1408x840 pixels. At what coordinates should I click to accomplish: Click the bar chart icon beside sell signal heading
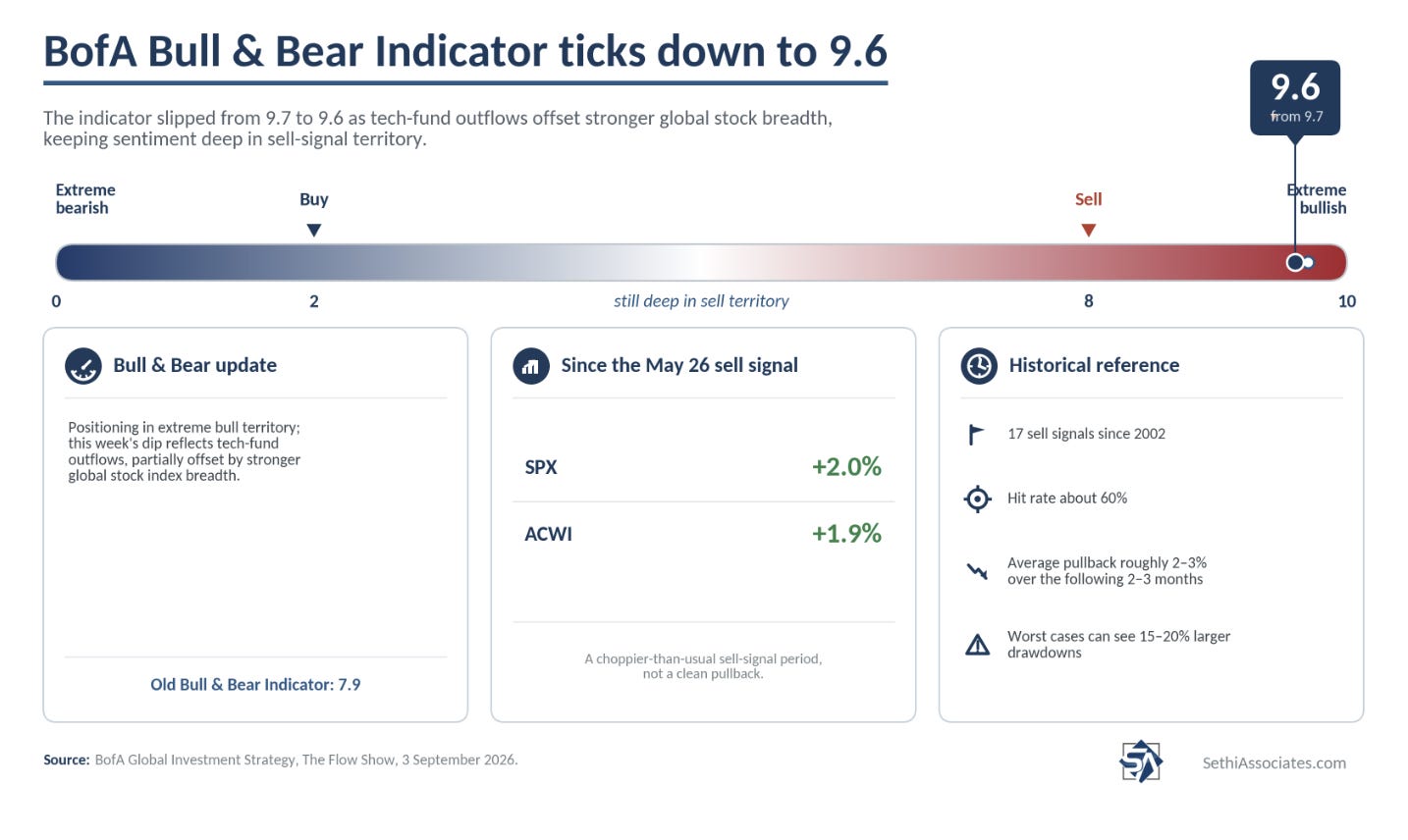coord(531,366)
